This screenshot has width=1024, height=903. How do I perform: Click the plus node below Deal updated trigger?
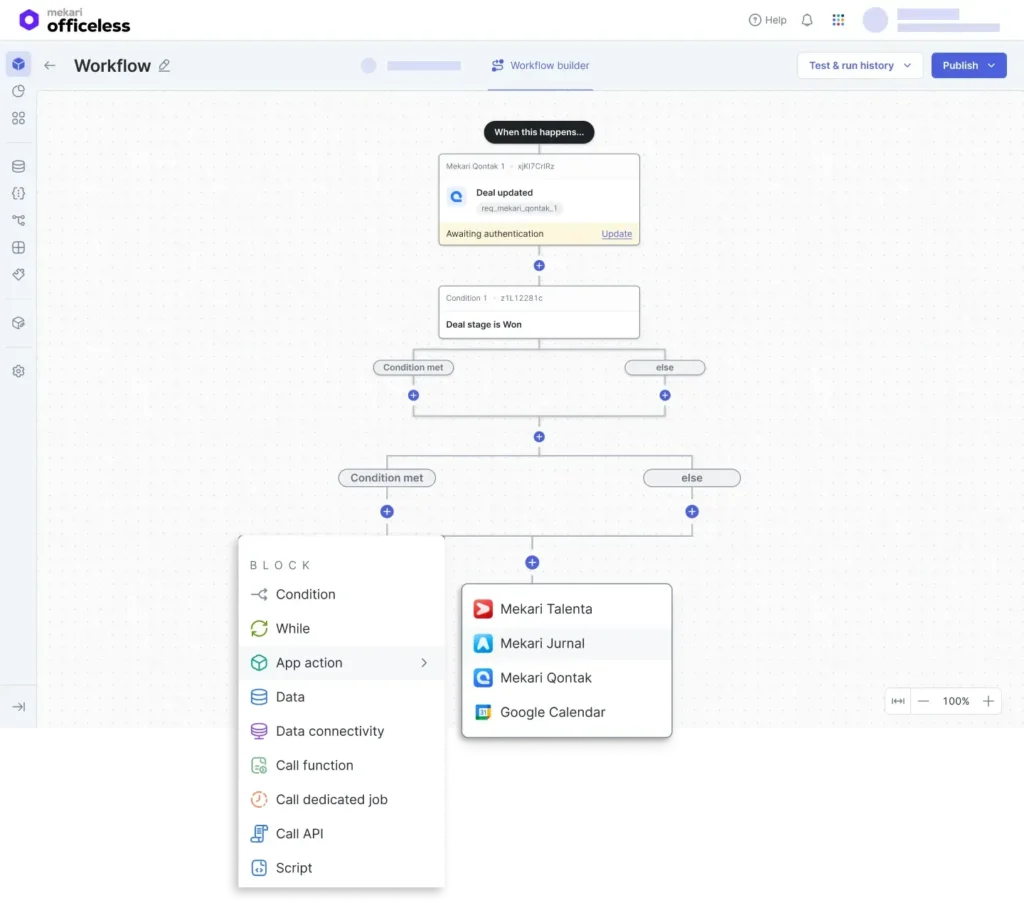(539, 265)
